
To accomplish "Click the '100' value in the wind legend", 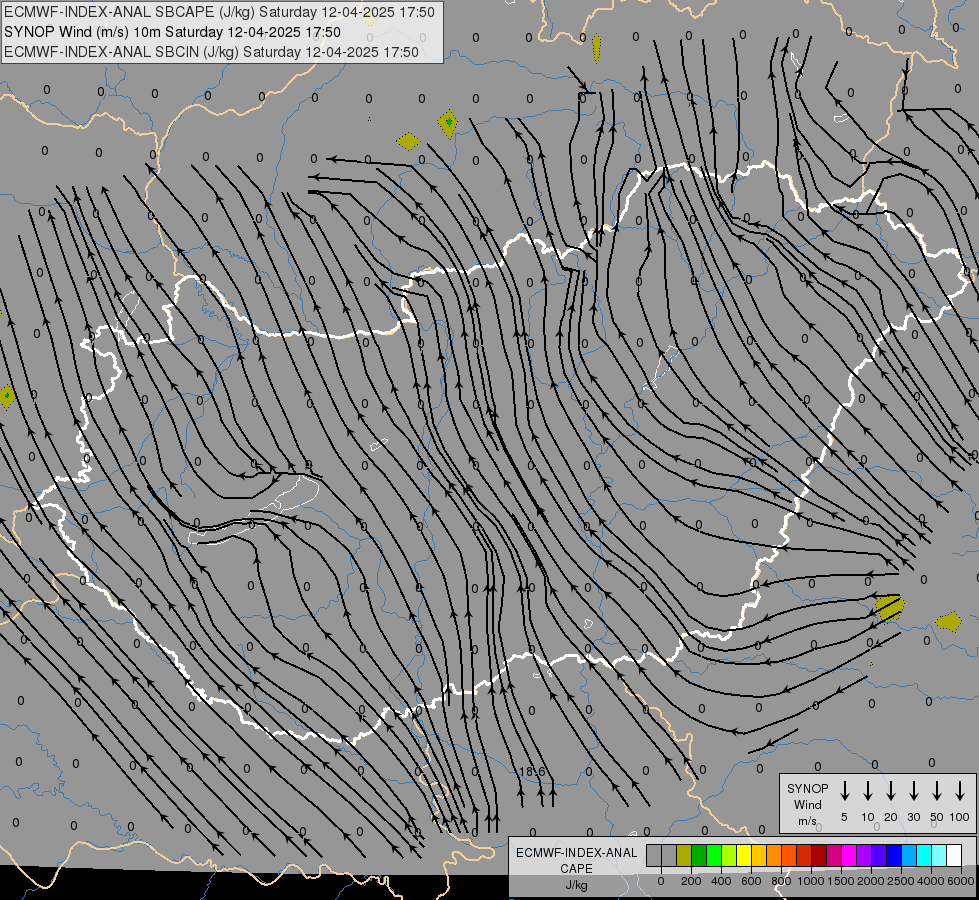I will coord(959,817).
